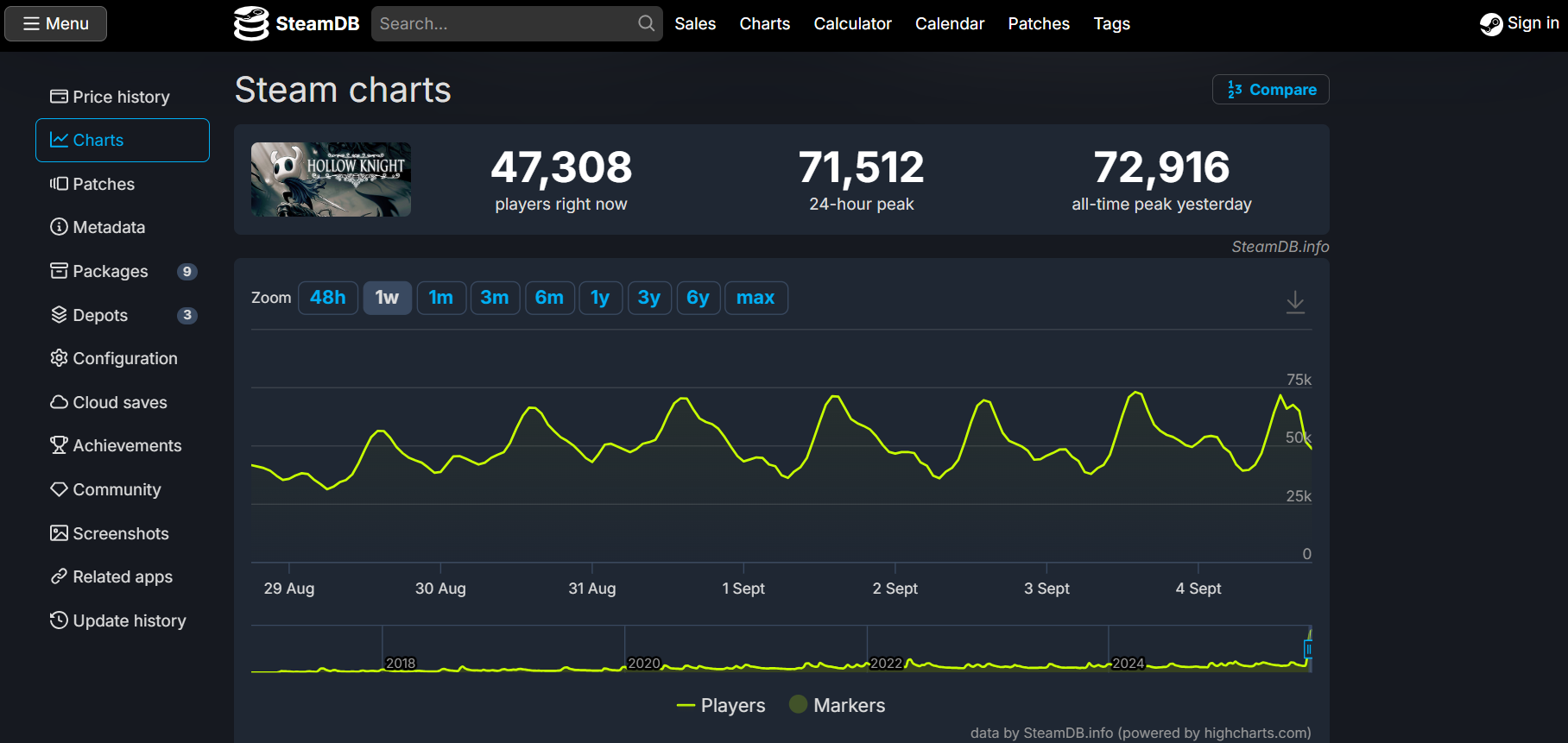
Task: Click the SteamDB logo icon
Action: [251, 23]
